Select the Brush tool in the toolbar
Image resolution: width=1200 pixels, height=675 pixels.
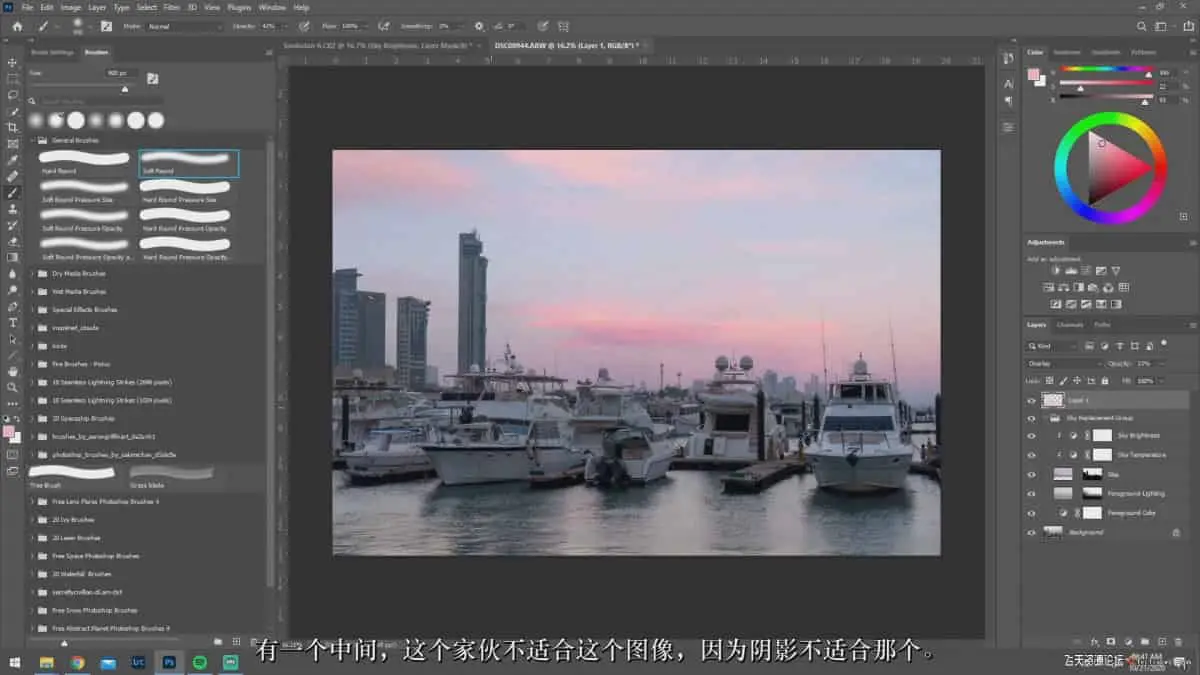13,192
